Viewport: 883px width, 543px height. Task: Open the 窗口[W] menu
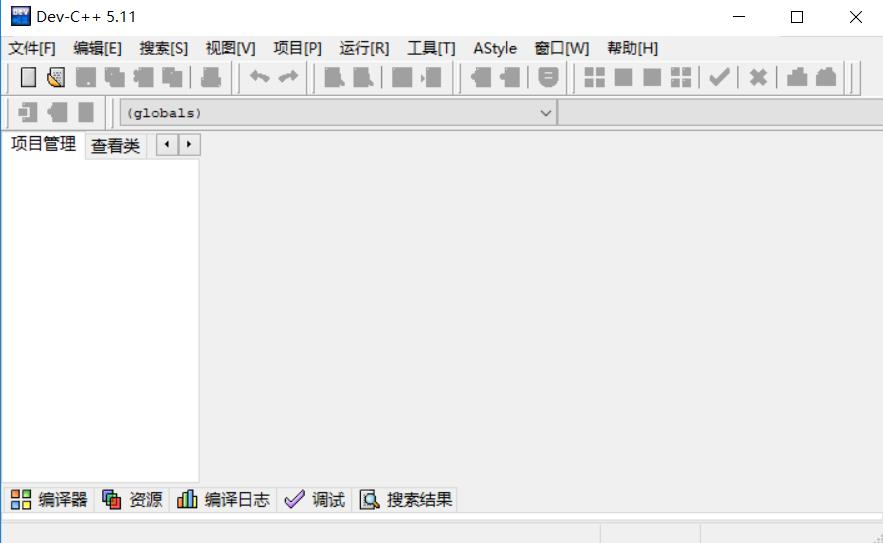(x=561, y=48)
